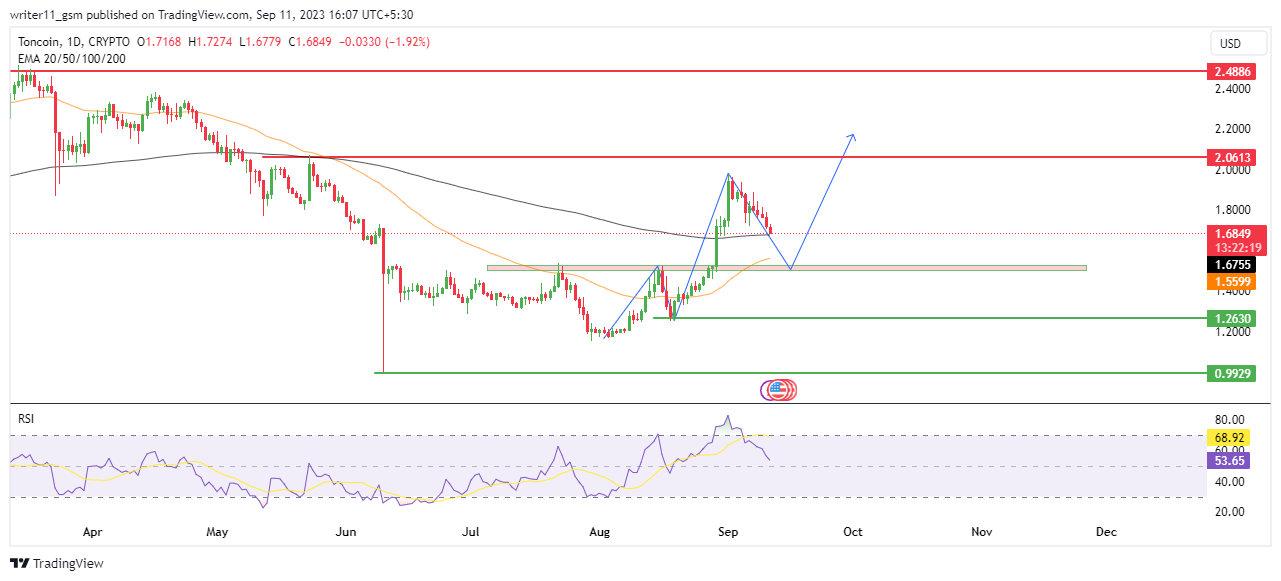Viewport: 1281px width, 581px height.
Task: Click the low value L1.6779
Action: pos(260,42)
